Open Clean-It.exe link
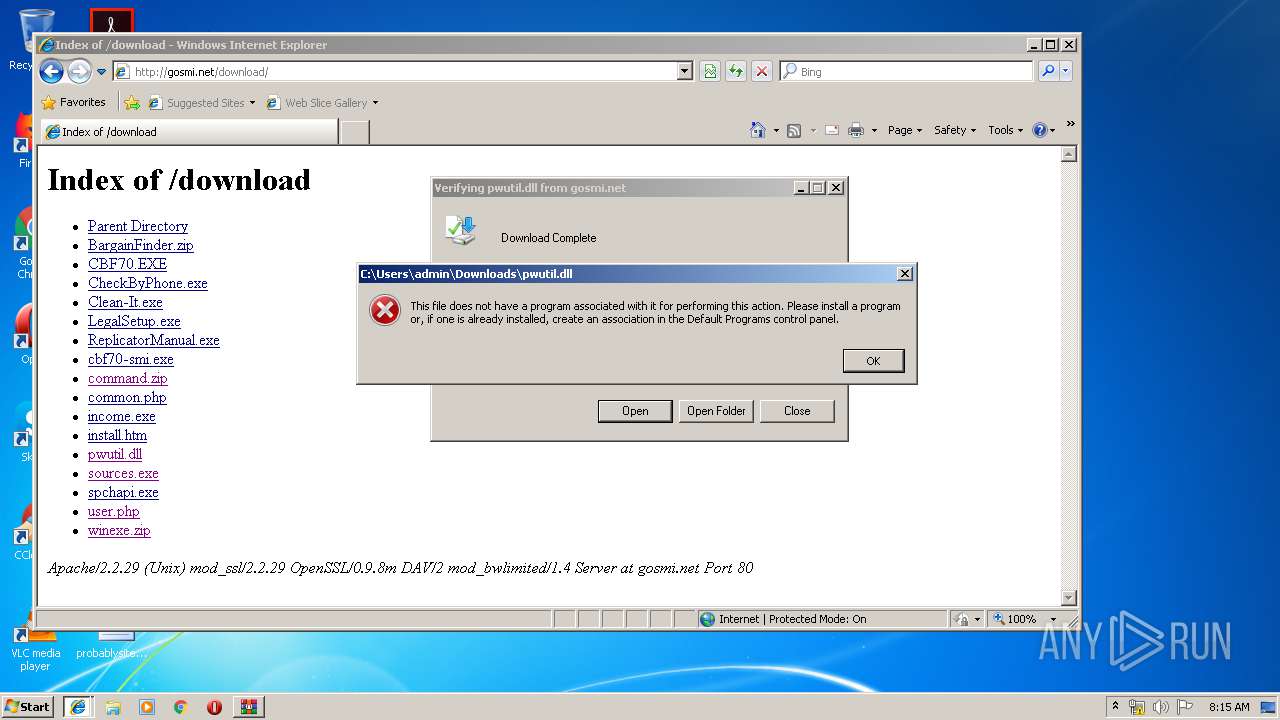This screenshot has width=1280, height=720. (125, 302)
